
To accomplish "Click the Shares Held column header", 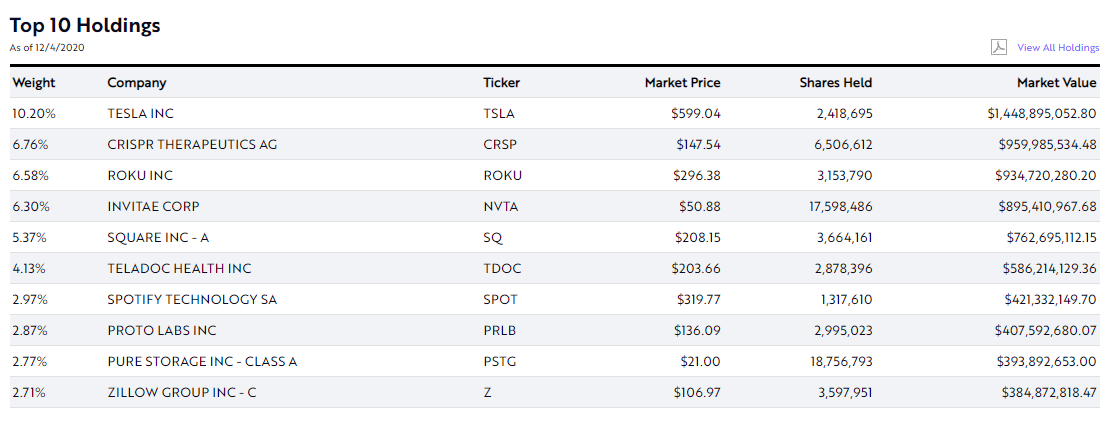I will (836, 83).
